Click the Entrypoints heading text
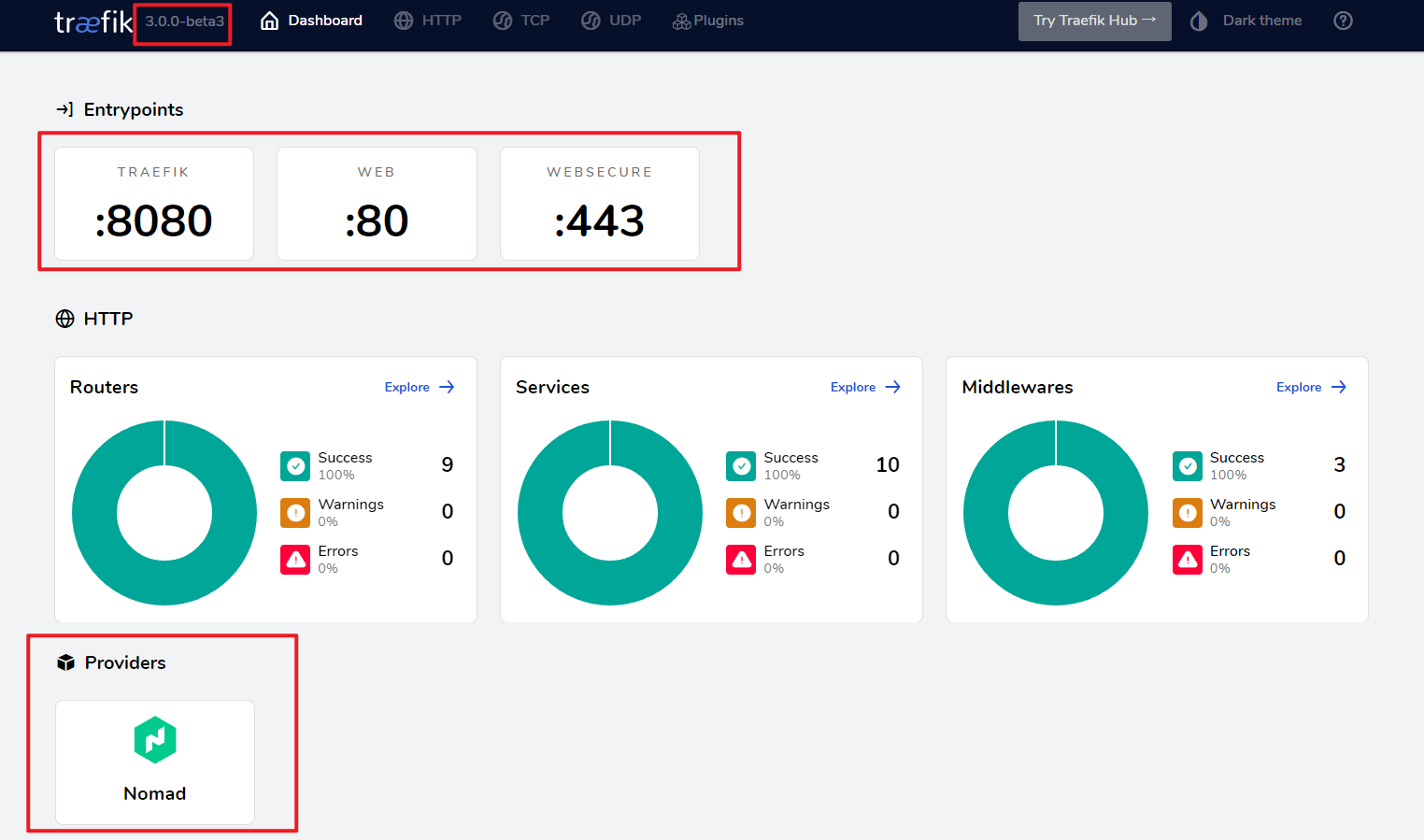 pos(134,109)
